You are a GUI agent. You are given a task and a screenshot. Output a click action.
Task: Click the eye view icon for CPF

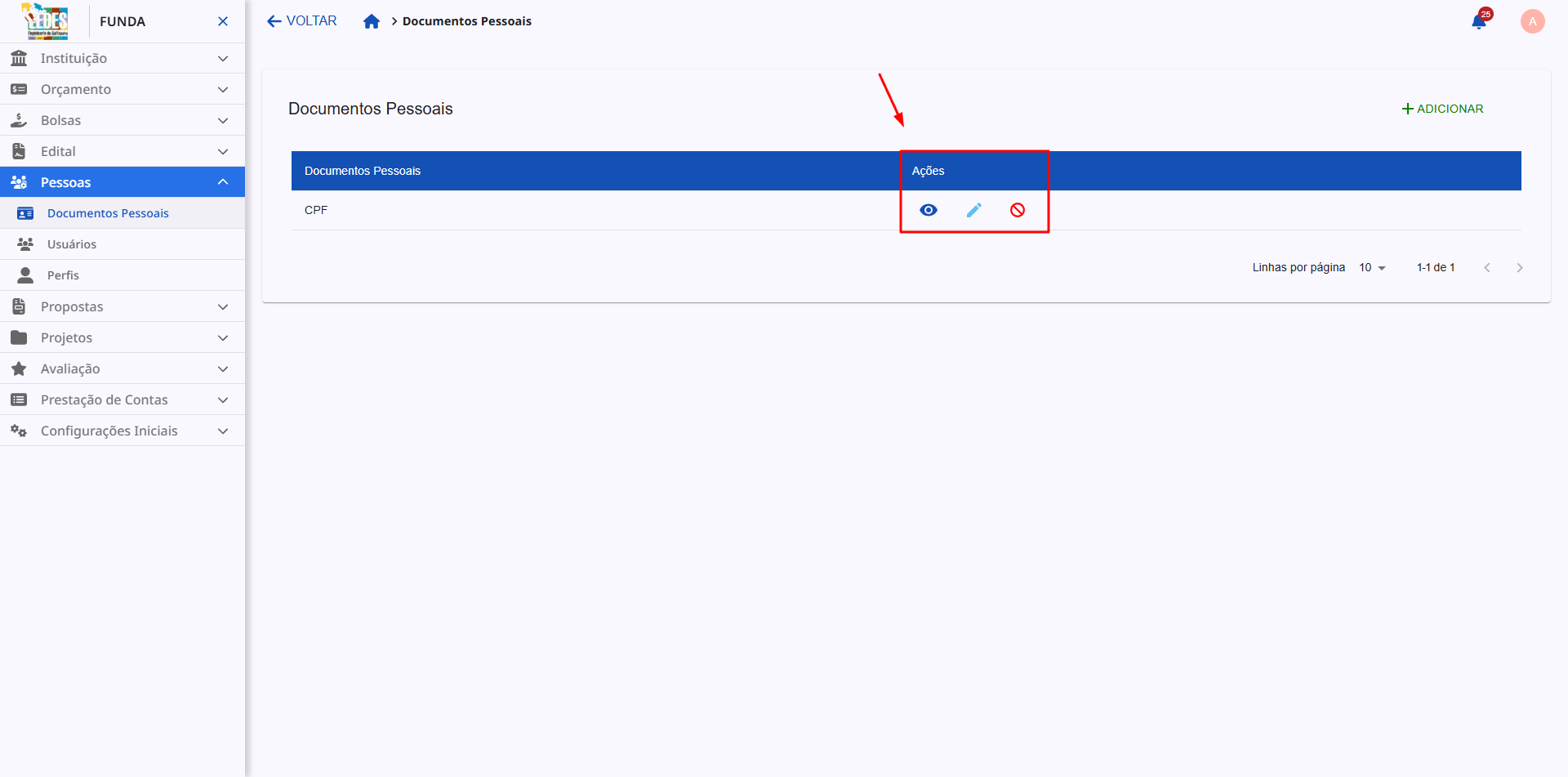[x=928, y=210]
